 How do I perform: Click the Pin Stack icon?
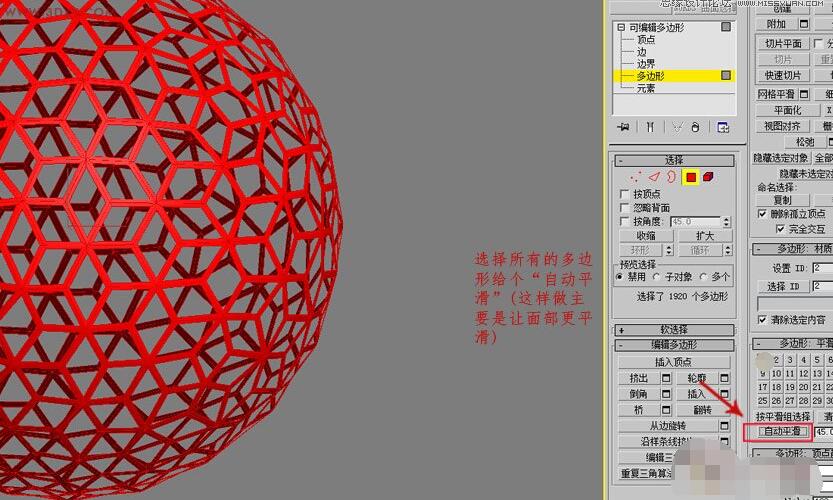click(624, 127)
